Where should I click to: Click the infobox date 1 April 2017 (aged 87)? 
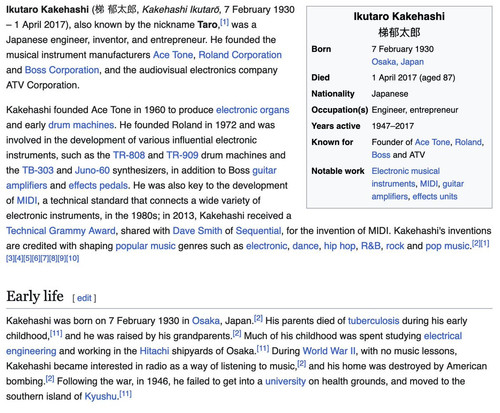[x=413, y=78]
